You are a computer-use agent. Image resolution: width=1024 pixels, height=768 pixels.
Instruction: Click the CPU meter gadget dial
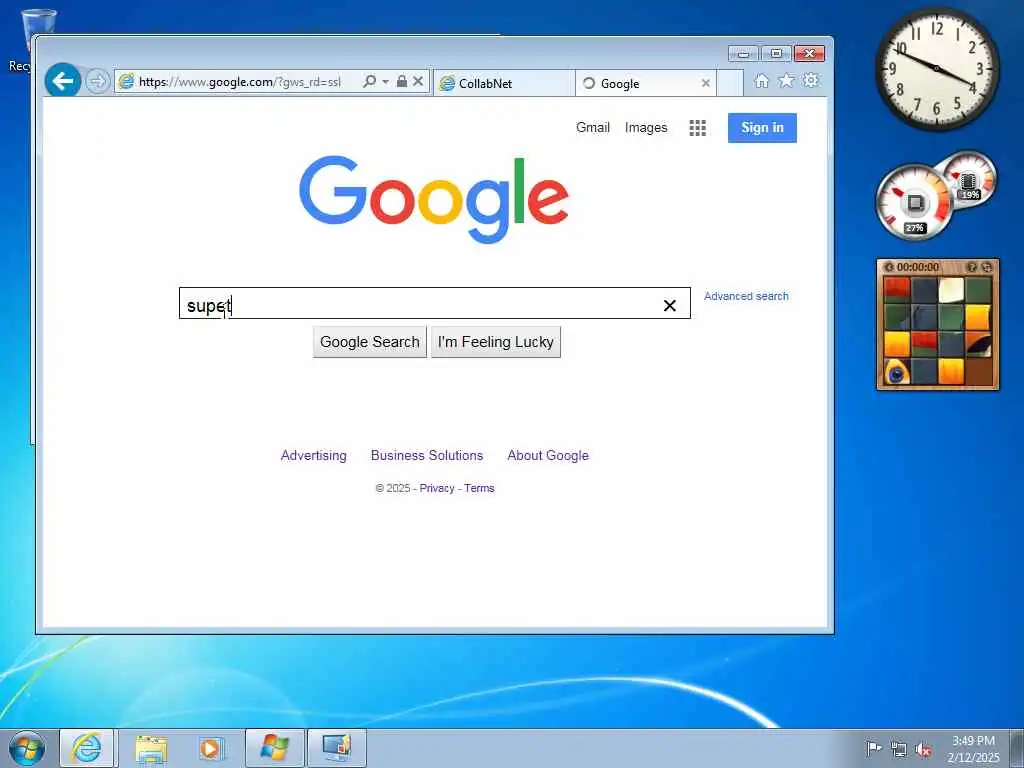pos(914,202)
